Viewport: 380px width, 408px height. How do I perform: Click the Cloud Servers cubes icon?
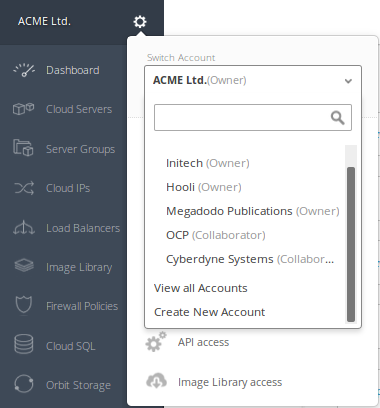pos(23,109)
